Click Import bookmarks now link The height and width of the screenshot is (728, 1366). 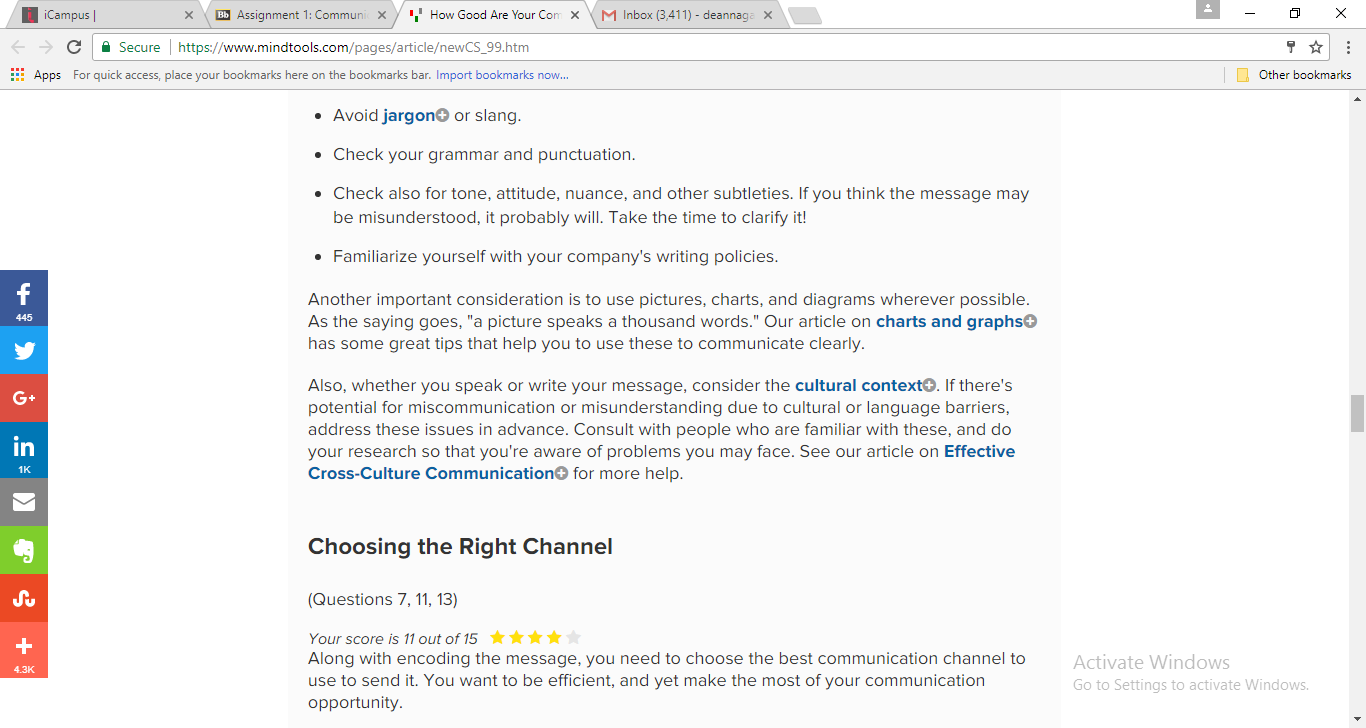click(502, 75)
